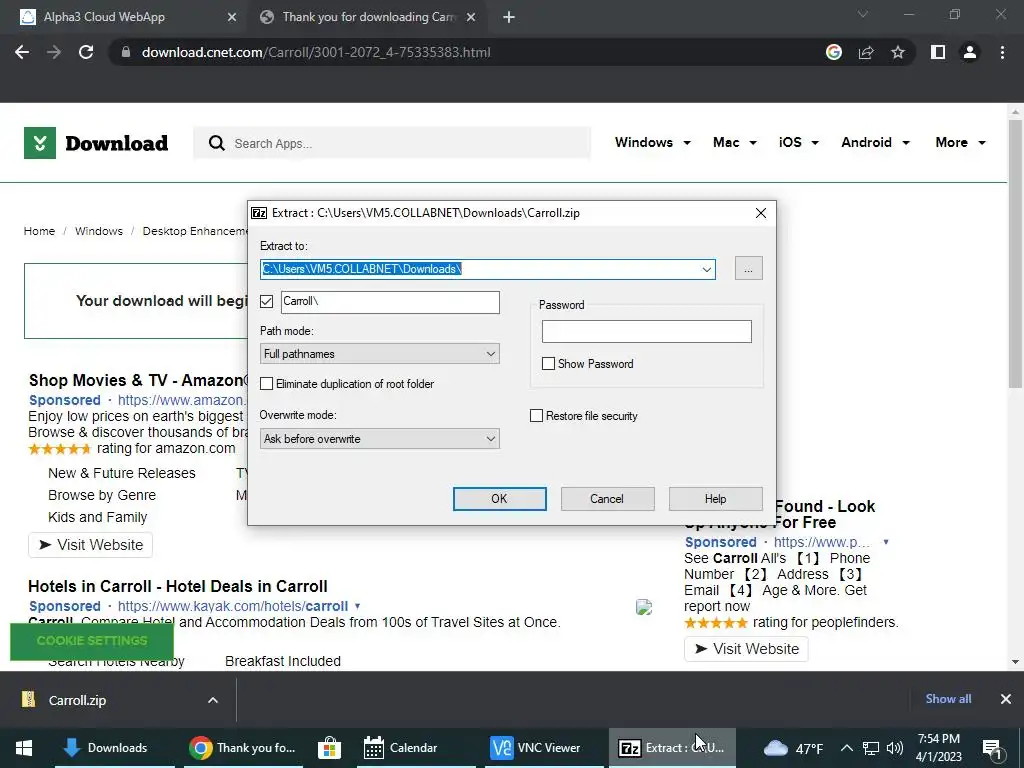Go to Home breadcrumb
The image size is (1024, 768).
(39, 231)
